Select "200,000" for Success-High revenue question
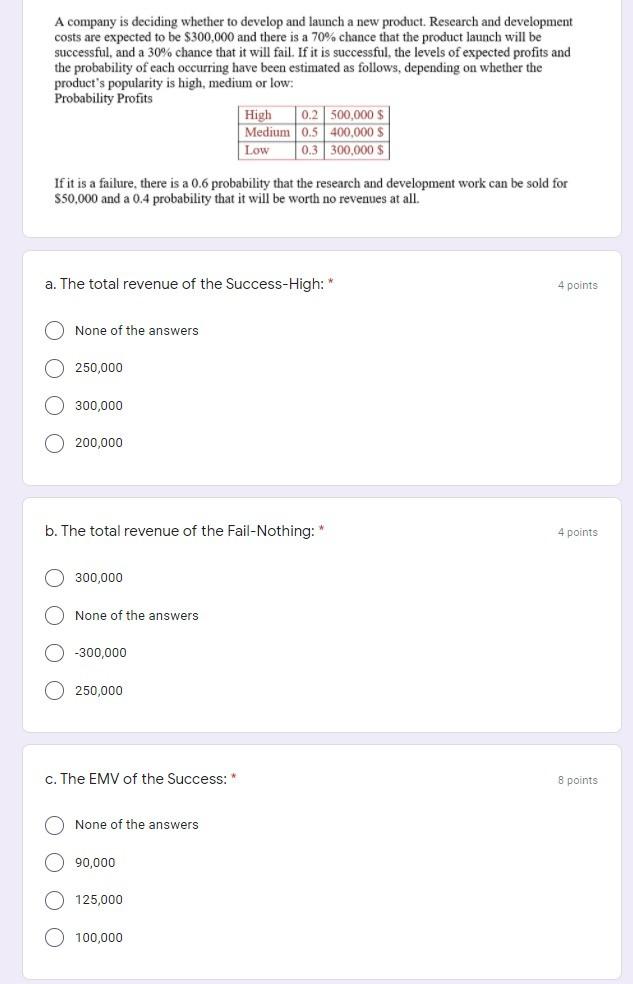Viewport: 633px width, 984px height. (55, 442)
